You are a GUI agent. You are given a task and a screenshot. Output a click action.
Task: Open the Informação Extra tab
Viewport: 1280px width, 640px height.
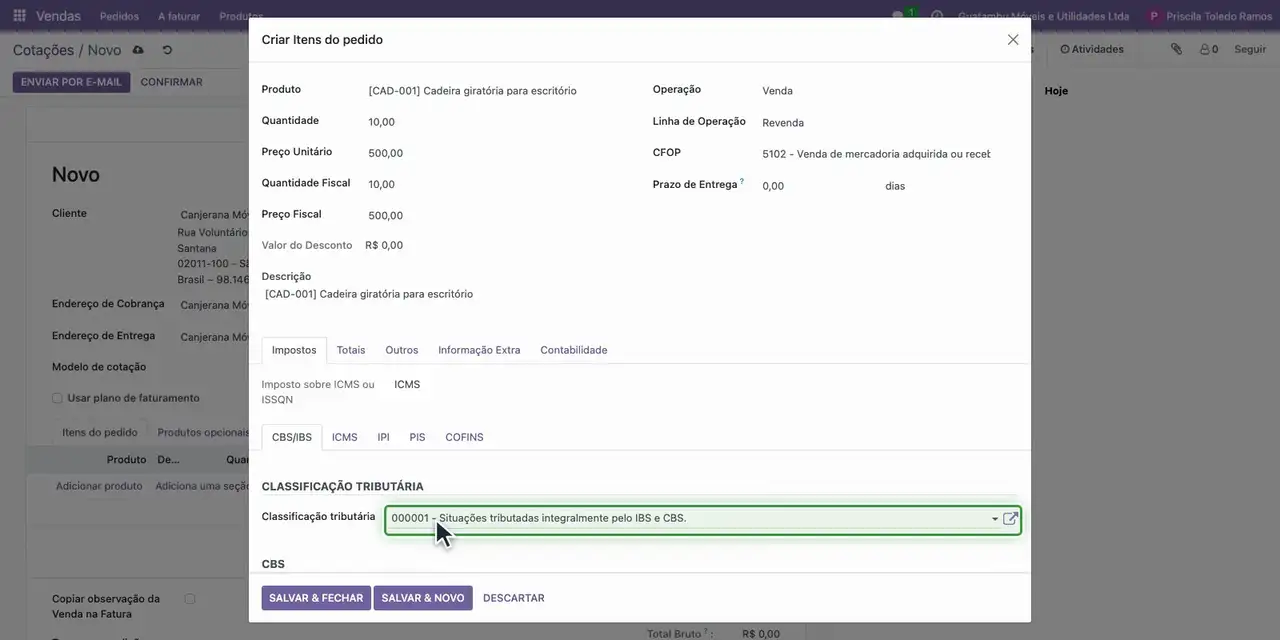(479, 350)
